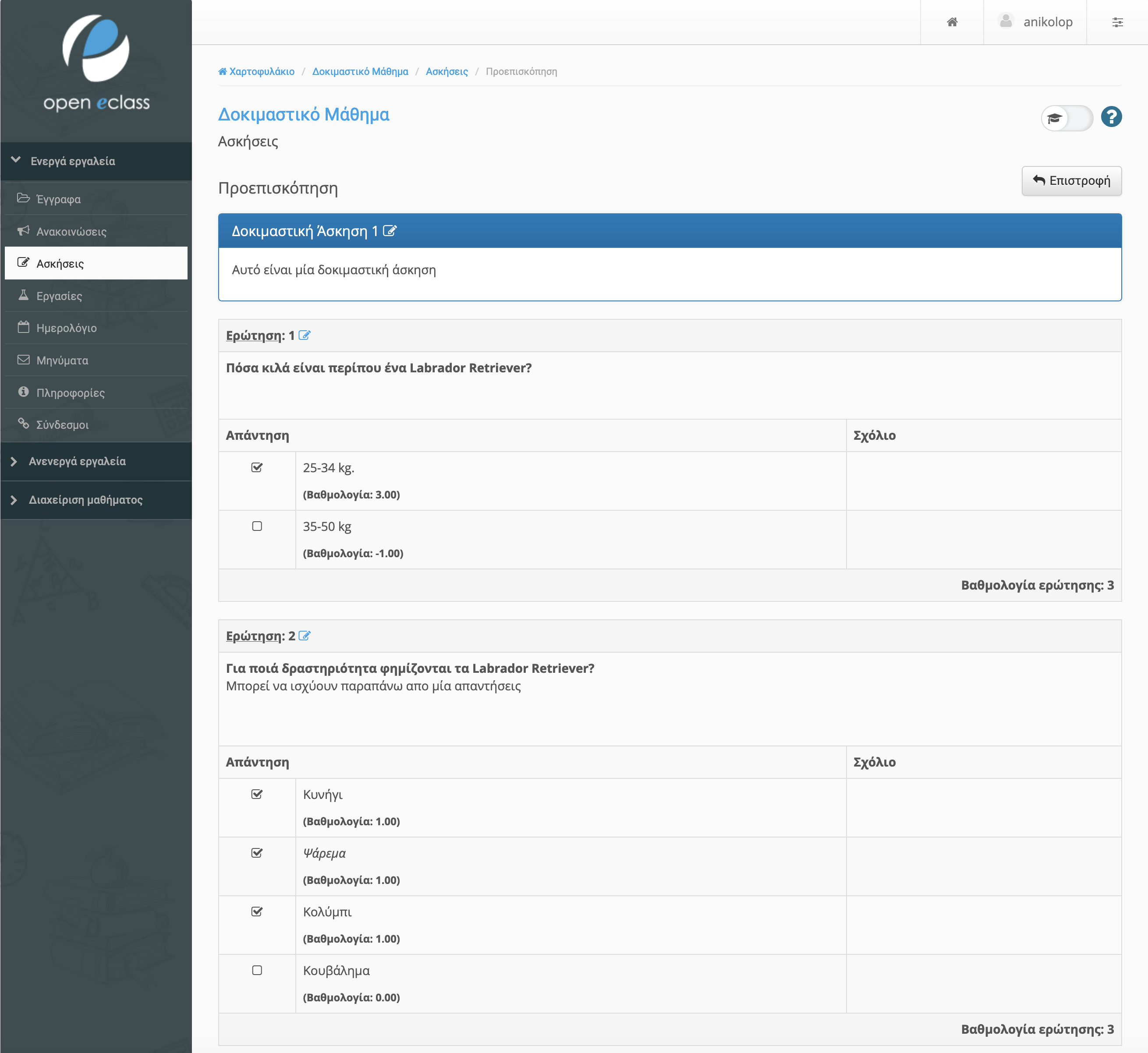
Task: Open Πληροφορίες in the sidebar
Action: coord(96,392)
